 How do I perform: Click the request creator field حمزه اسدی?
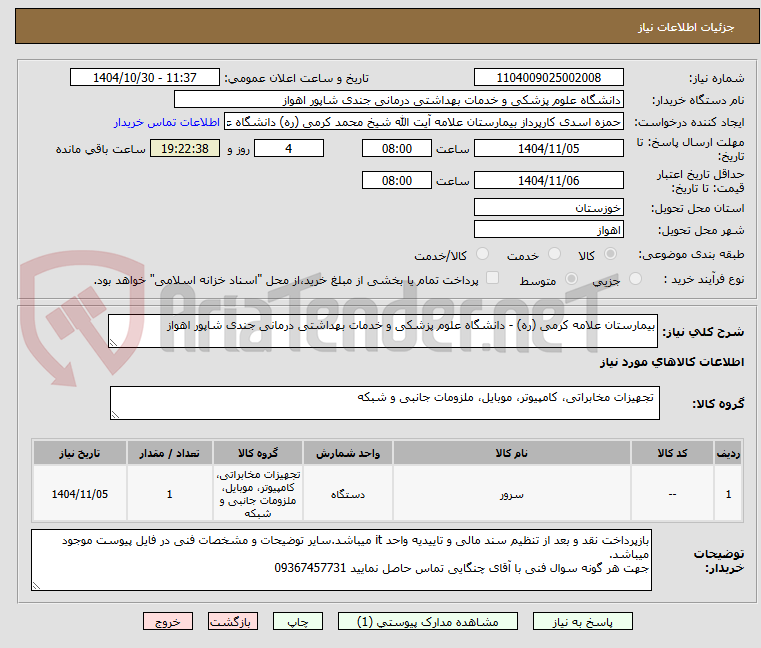coord(424,122)
